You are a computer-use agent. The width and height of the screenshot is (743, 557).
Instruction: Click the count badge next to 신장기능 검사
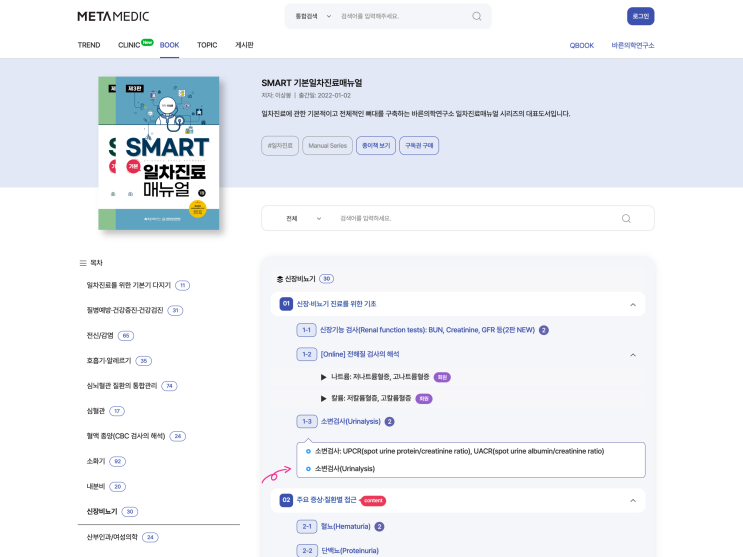coord(544,330)
